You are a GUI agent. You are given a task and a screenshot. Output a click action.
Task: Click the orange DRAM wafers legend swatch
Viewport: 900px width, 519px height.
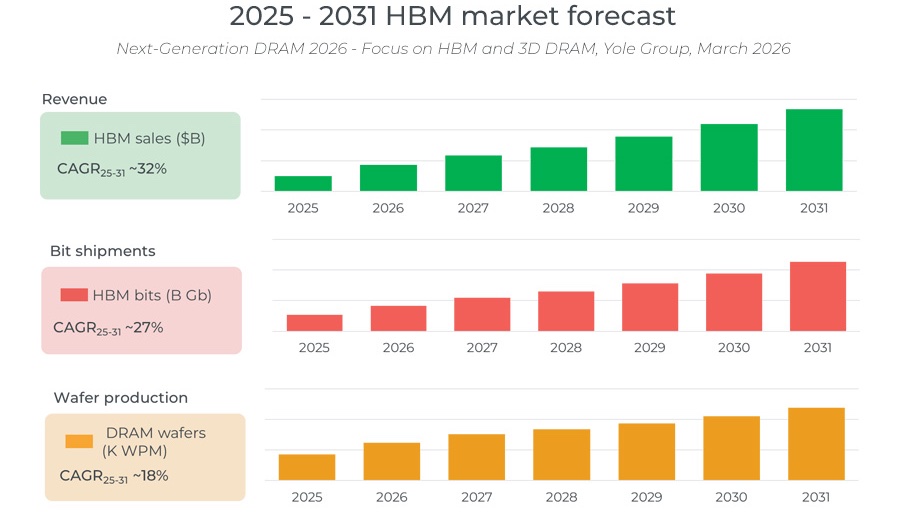(79, 441)
